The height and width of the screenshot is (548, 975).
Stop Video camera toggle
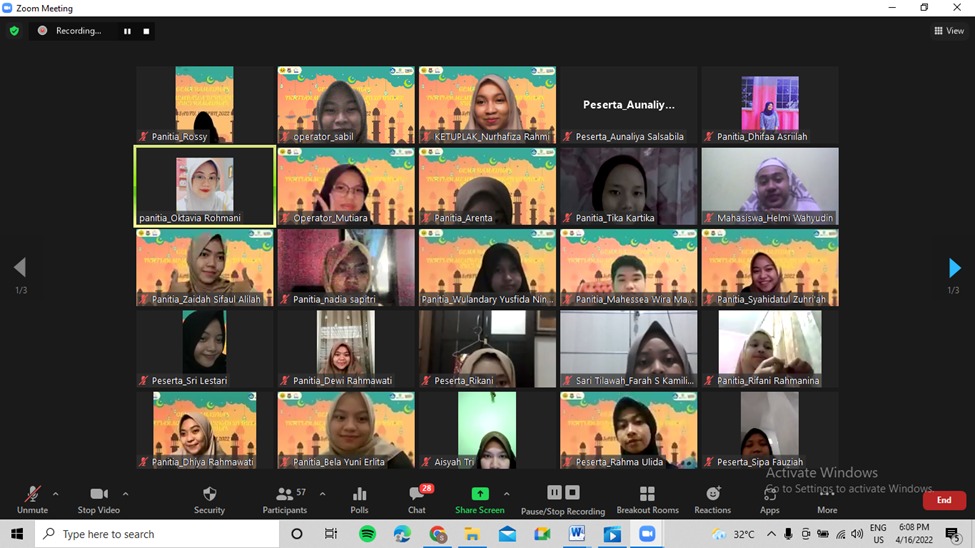tap(98, 498)
